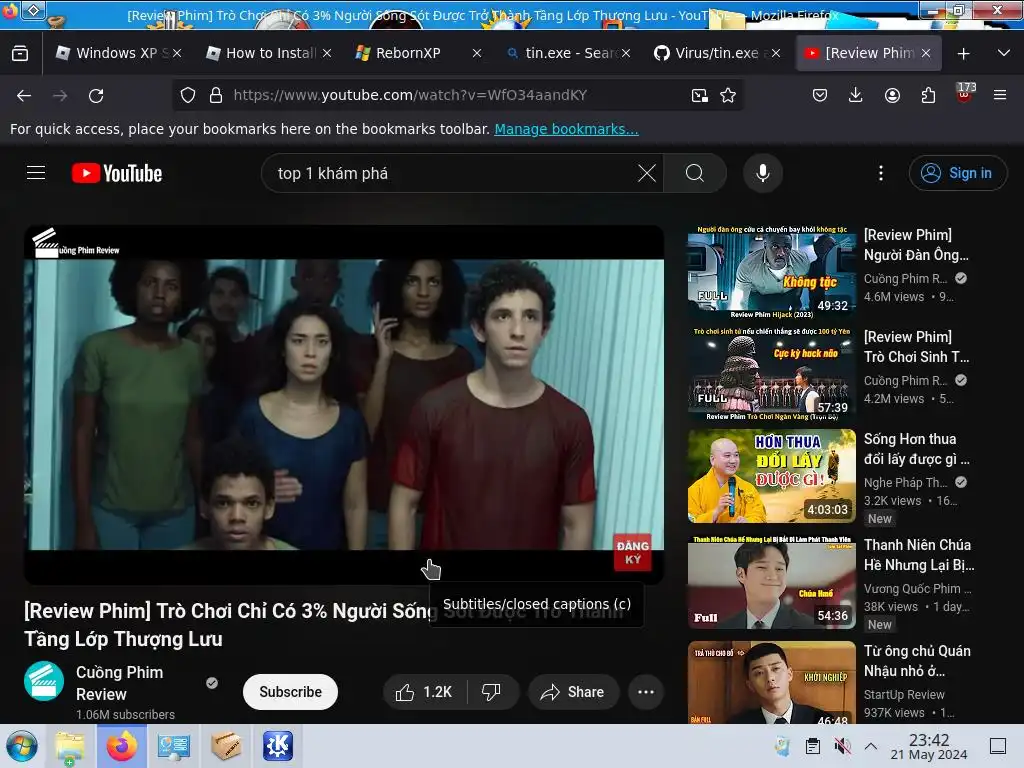The height and width of the screenshot is (768, 1024).
Task: Open a new tab with plus button
Action: coord(963,54)
